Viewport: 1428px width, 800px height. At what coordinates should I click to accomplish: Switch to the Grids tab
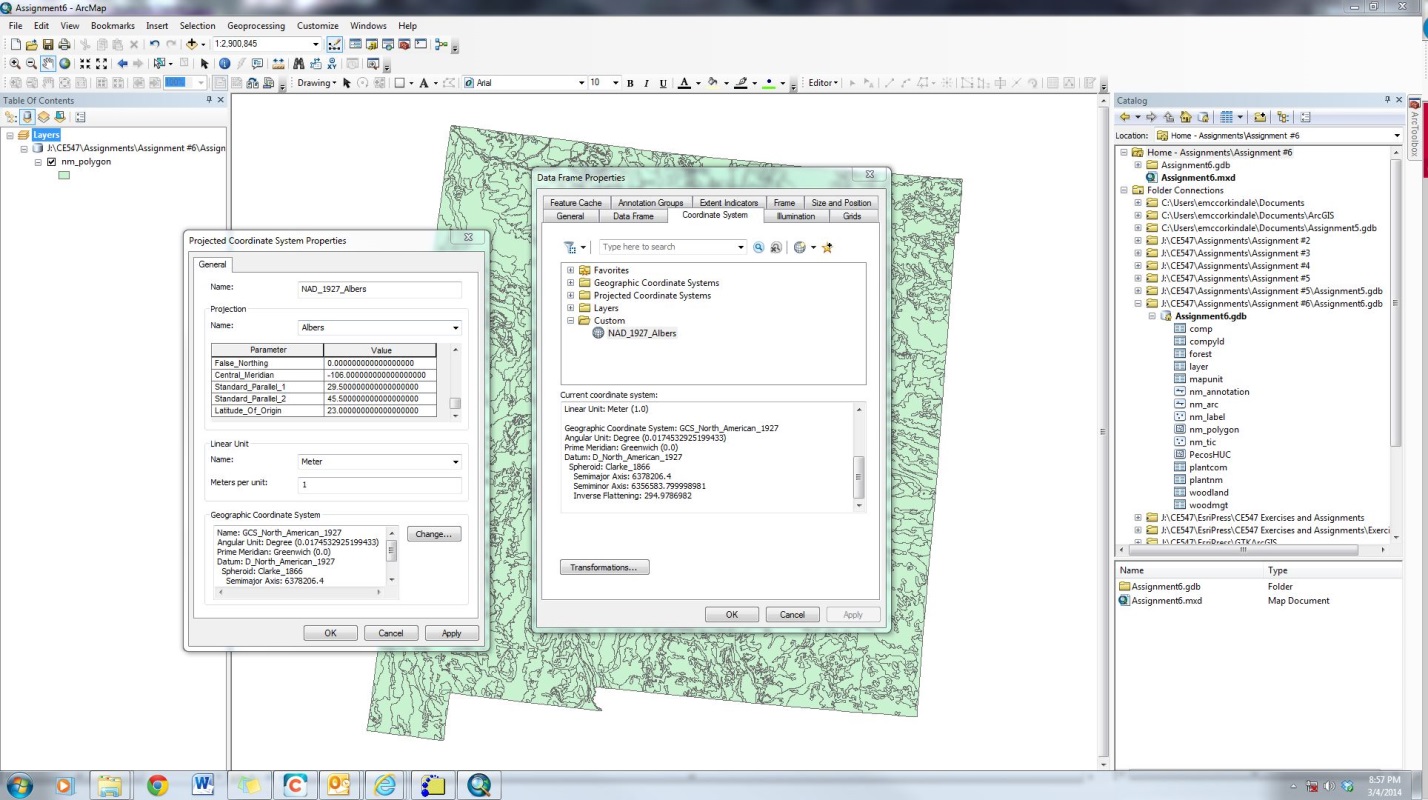tap(852, 216)
